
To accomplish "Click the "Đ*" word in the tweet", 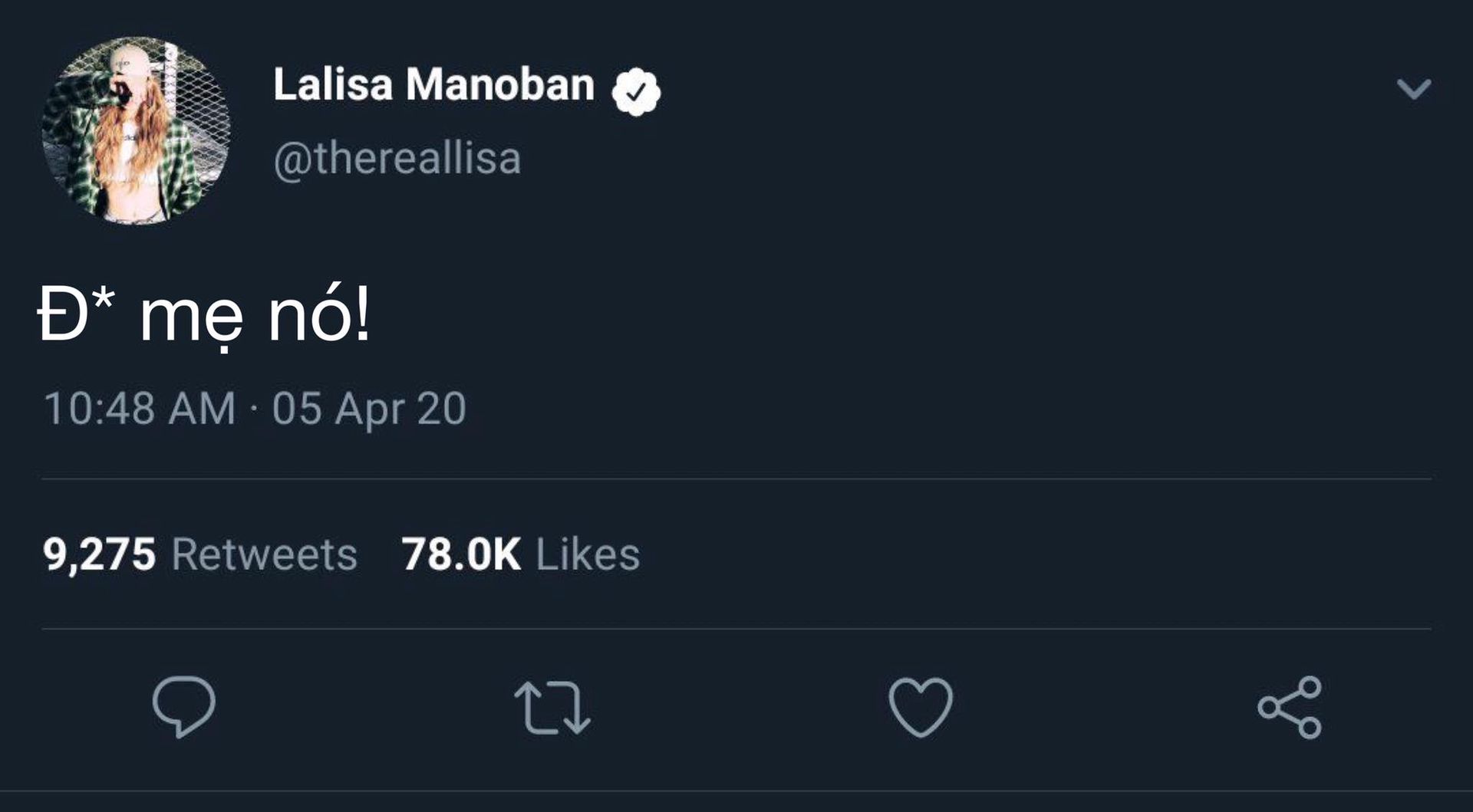I will (x=76, y=313).
